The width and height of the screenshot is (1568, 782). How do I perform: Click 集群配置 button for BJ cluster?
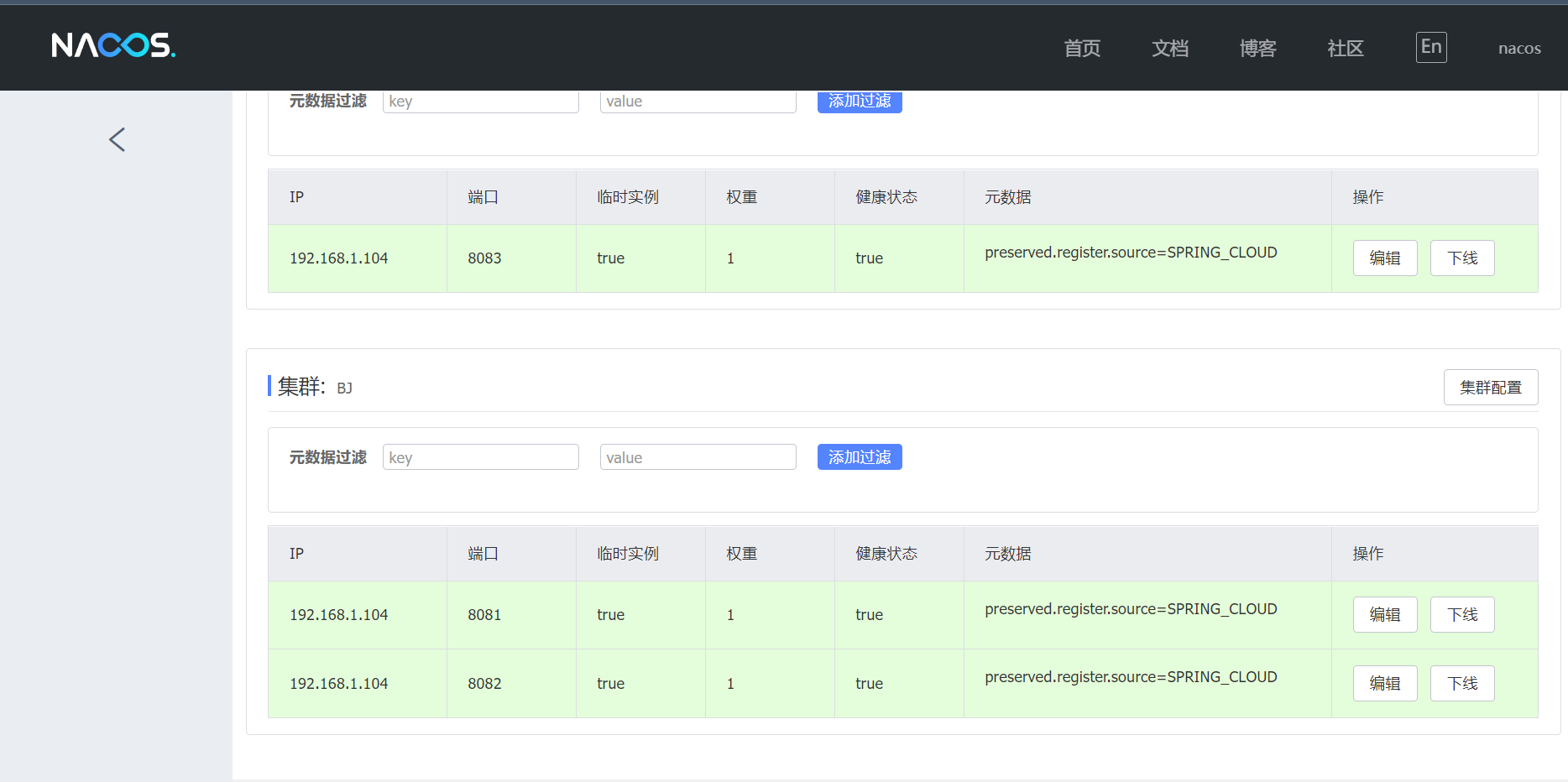click(1490, 388)
